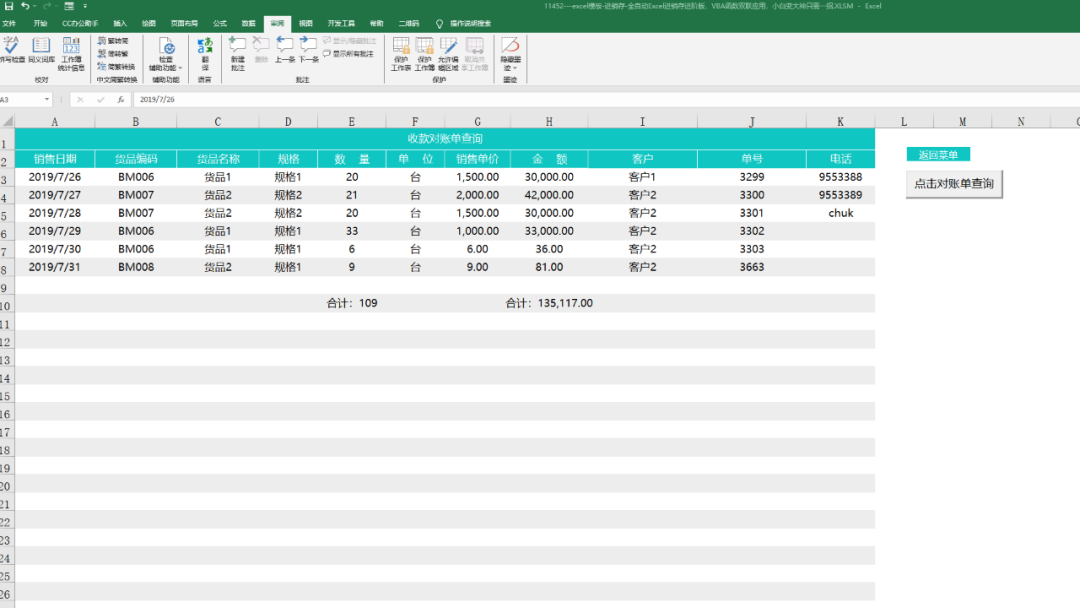This screenshot has width=1080, height=608.
Task: Select the cell 42,000.00
Action: [x=549, y=195]
